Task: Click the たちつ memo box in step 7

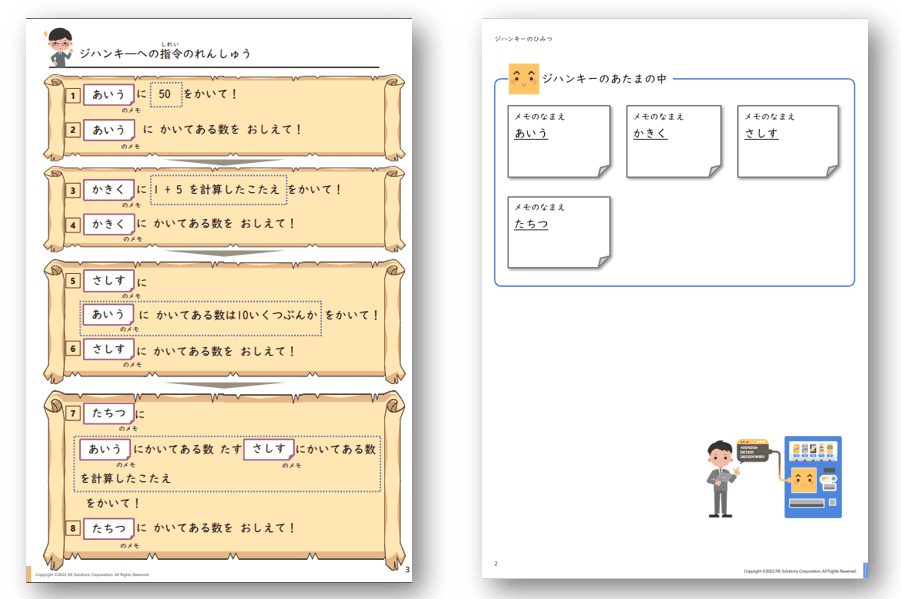Action: point(108,414)
